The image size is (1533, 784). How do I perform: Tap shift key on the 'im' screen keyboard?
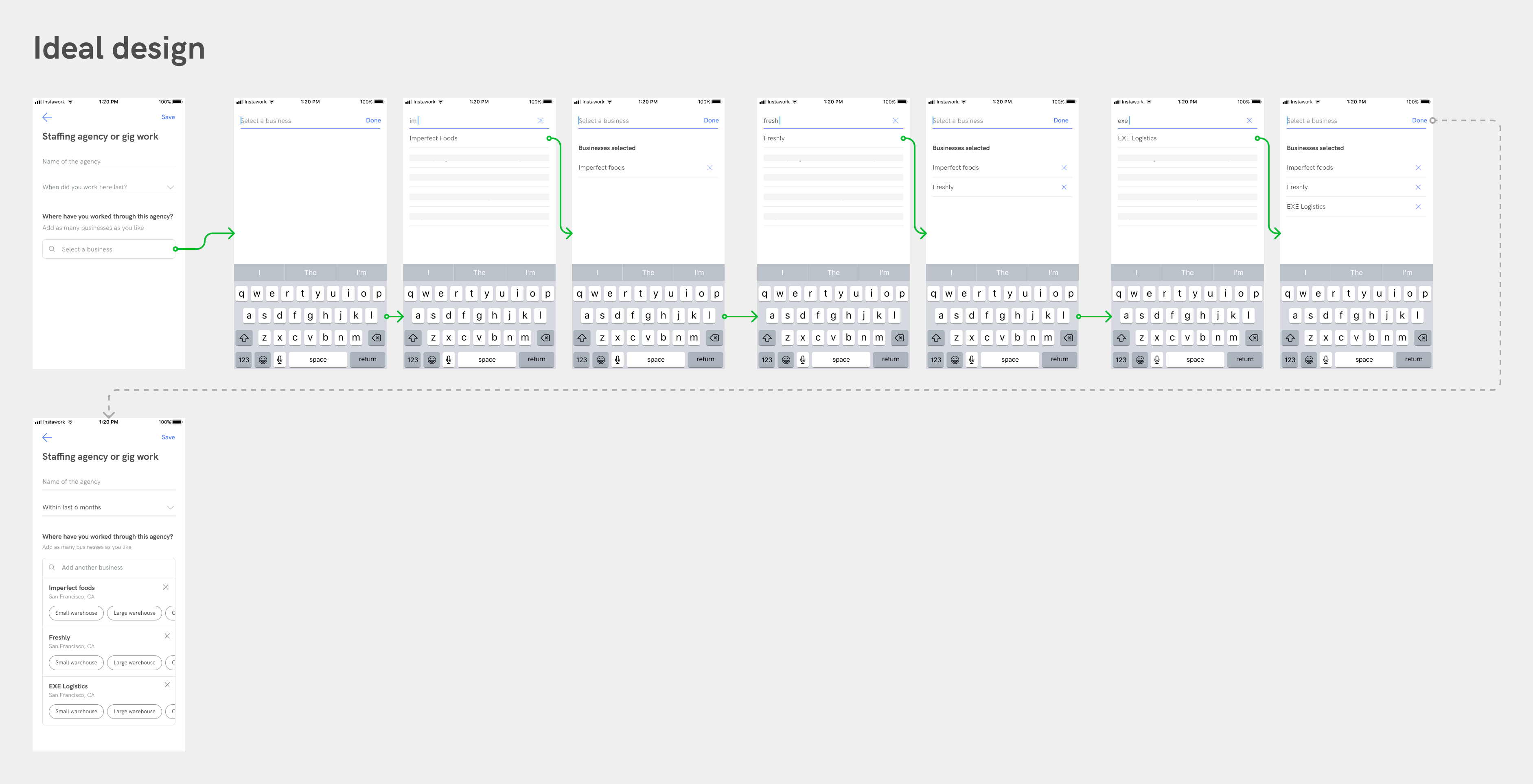click(413, 338)
